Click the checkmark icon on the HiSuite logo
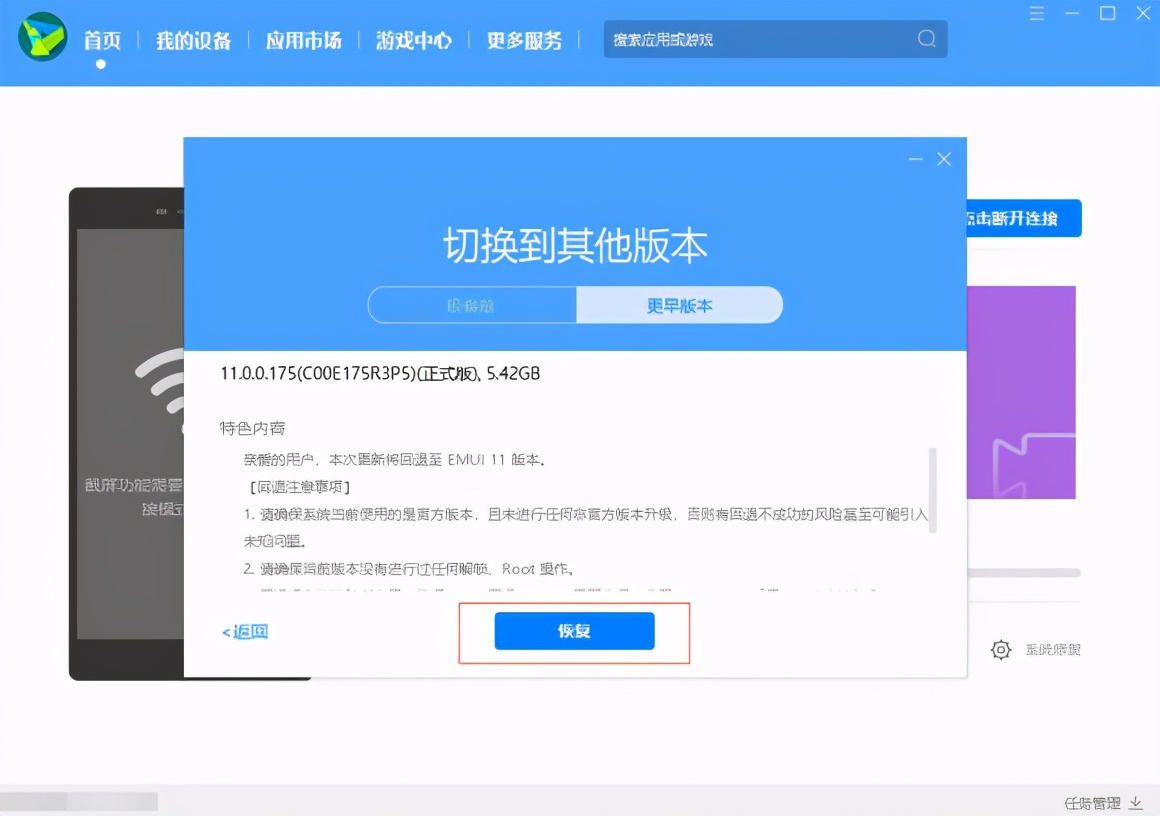Image resolution: width=1160 pixels, height=816 pixels. (x=42, y=40)
